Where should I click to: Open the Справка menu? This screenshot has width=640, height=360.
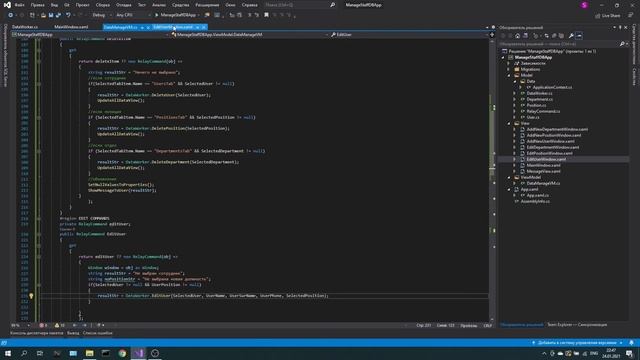point(249,5)
